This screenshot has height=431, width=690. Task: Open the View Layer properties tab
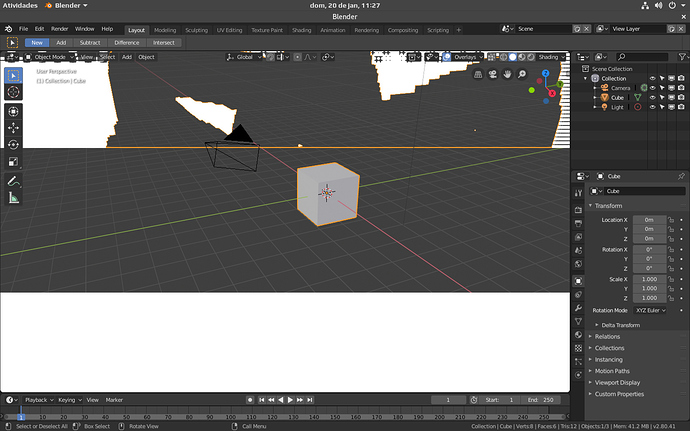pyautogui.click(x=579, y=237)
